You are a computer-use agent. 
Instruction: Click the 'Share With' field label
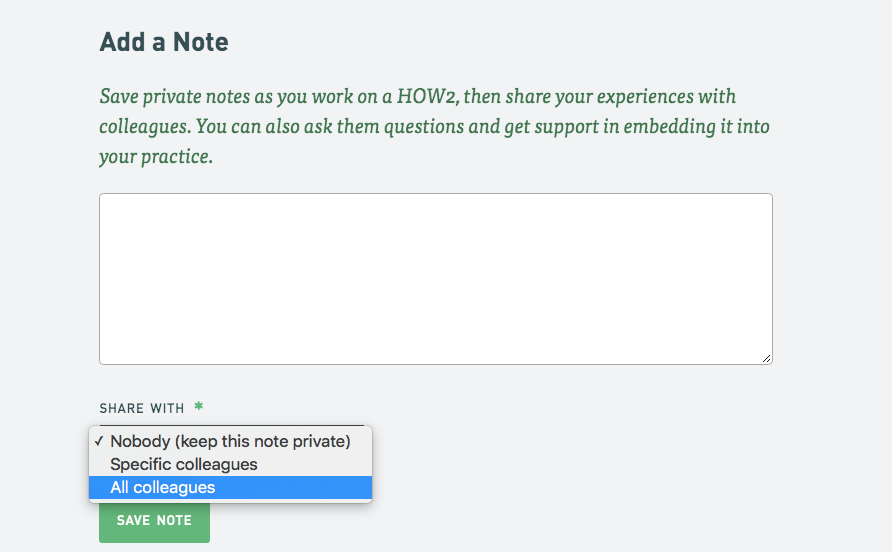(x=142, y=409)
